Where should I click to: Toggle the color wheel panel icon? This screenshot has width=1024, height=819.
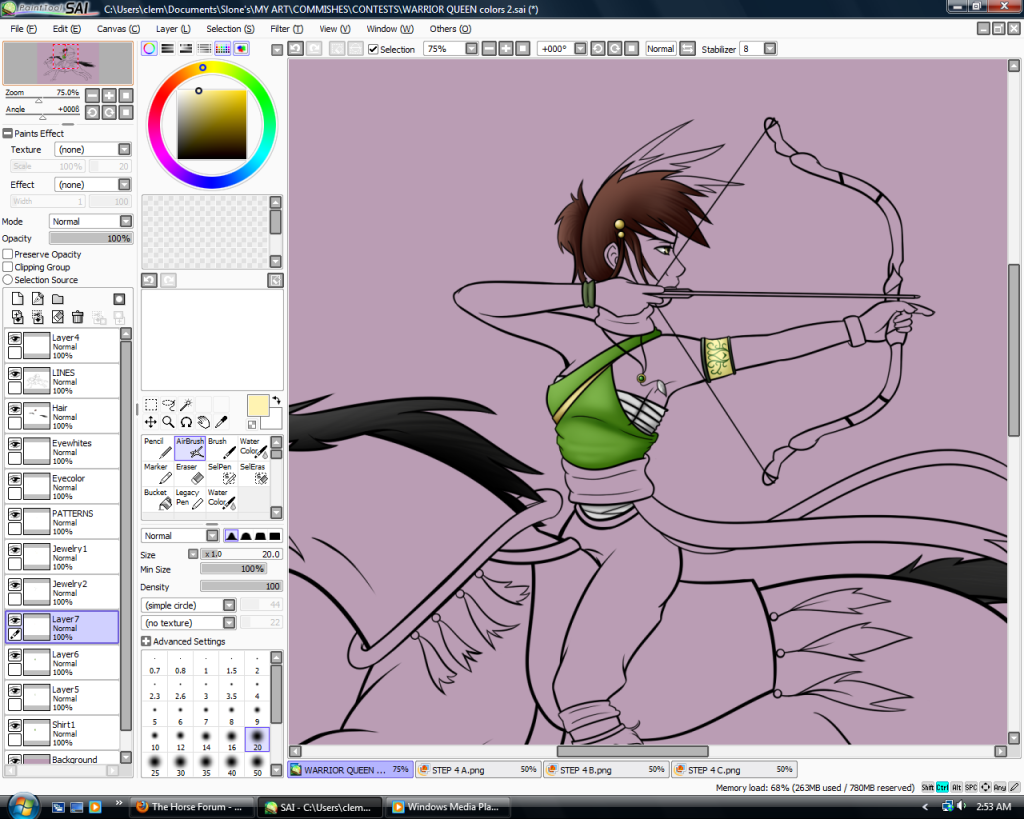[x=150, y=48]
